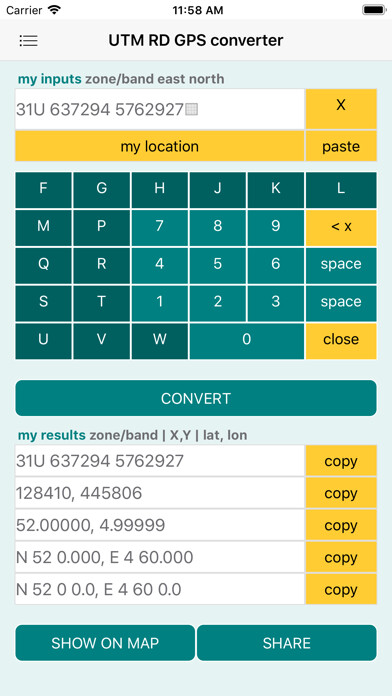Tap the keypad icon in input field
Image resolution: width=392 pixels, height=696 pixels.
(192, 109)
